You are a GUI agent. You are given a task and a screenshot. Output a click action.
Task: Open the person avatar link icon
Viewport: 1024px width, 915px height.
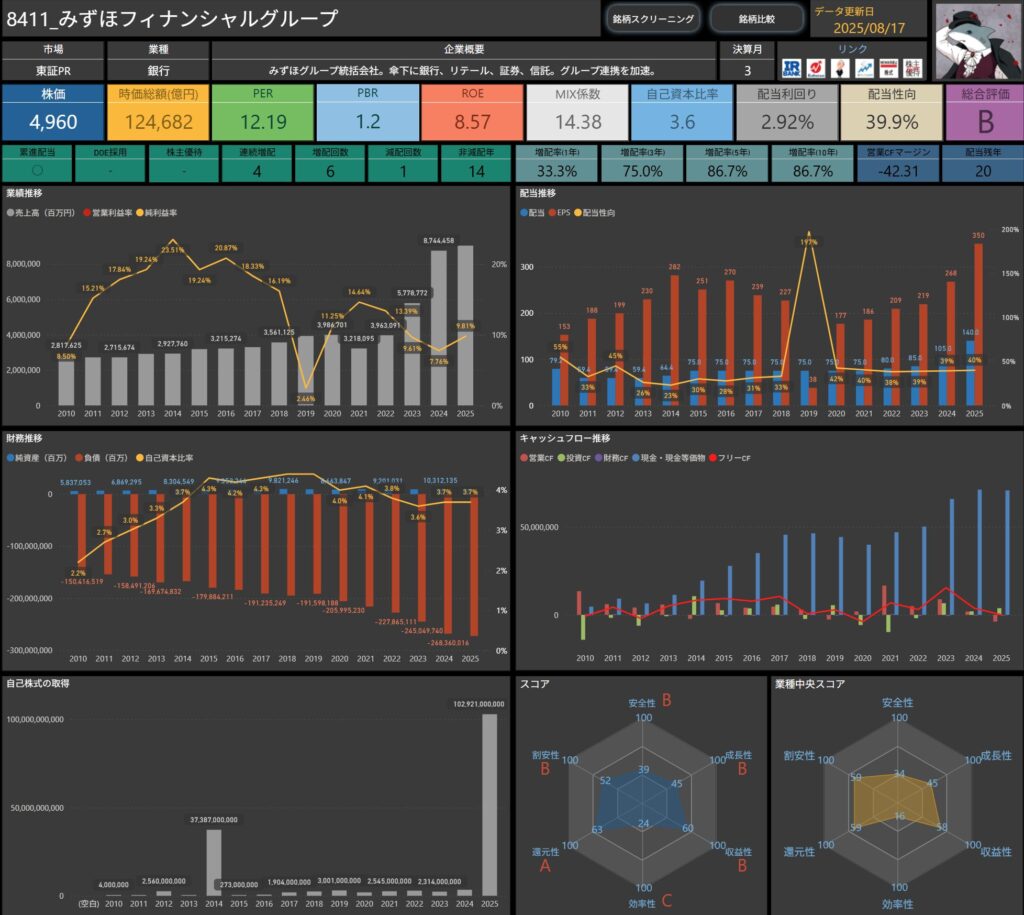click(840, 68)
